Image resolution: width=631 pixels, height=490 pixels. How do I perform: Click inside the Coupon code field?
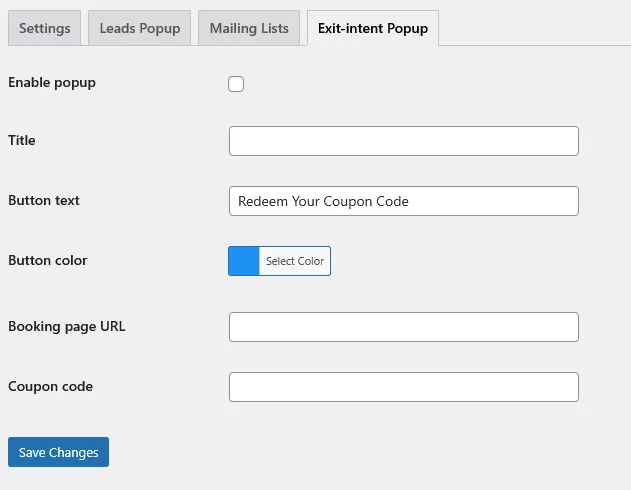pyautogui.click(x=403, y=387)
